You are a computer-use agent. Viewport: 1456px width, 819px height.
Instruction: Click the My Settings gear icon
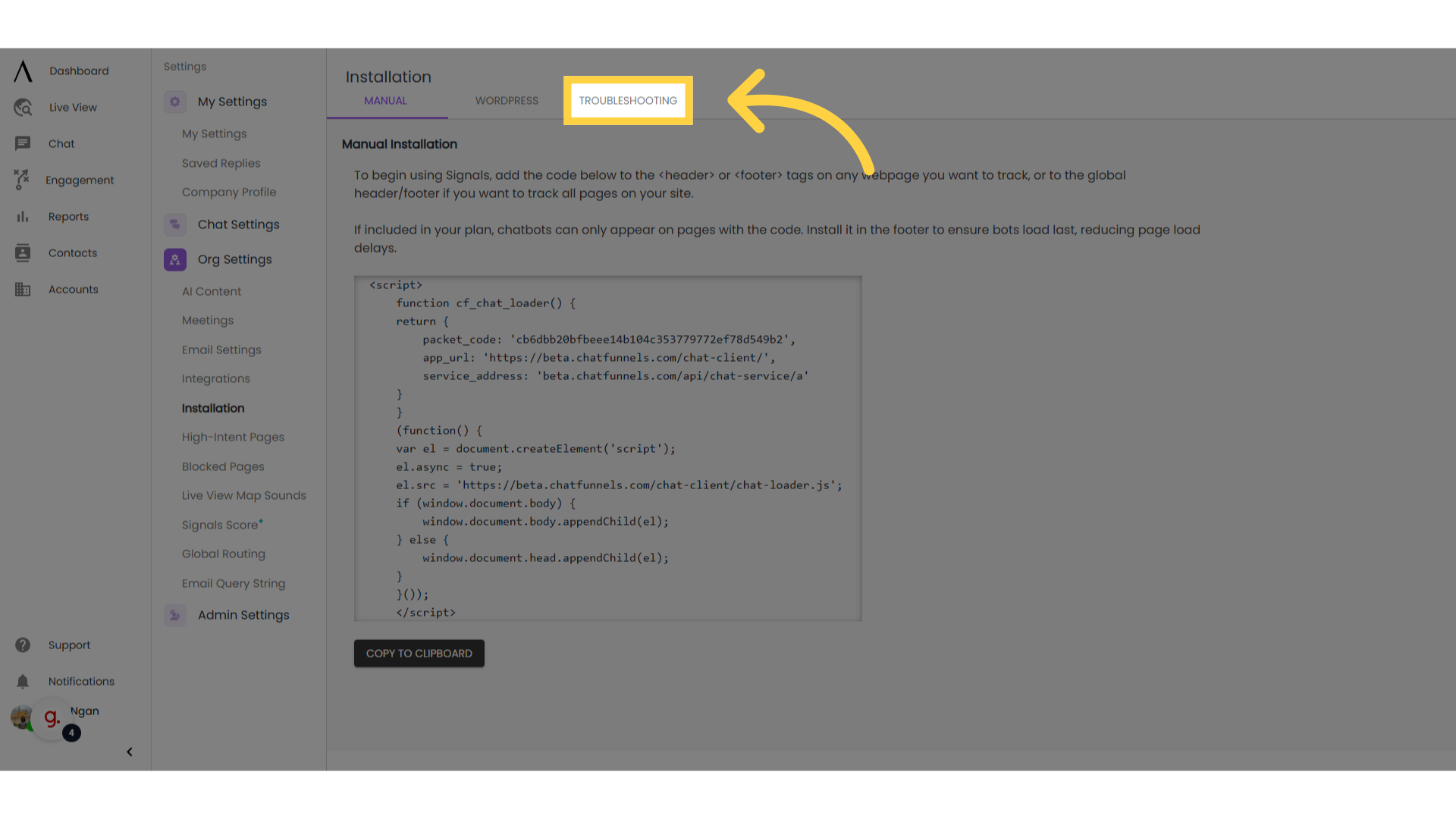(175, 102)
